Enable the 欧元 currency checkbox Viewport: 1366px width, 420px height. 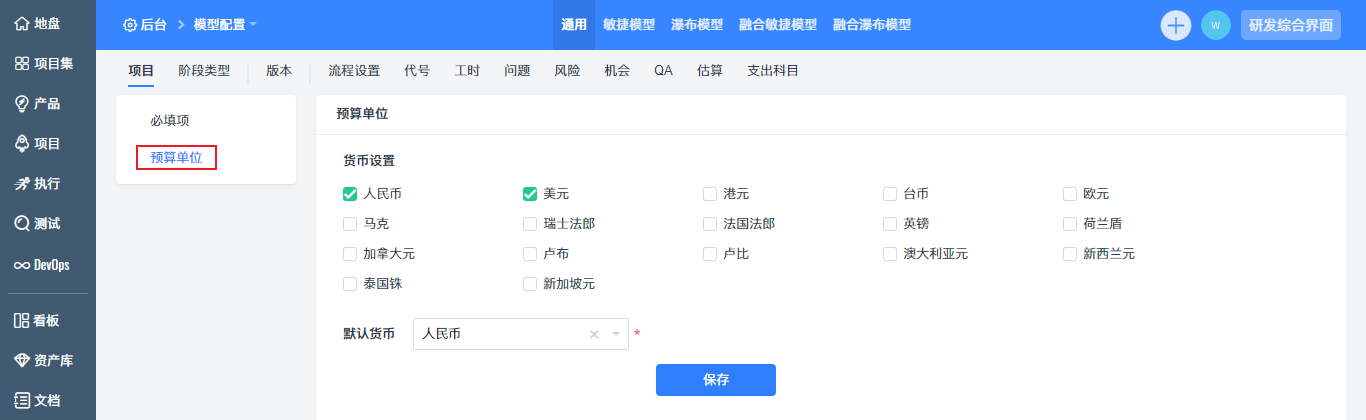point(1070,194)
